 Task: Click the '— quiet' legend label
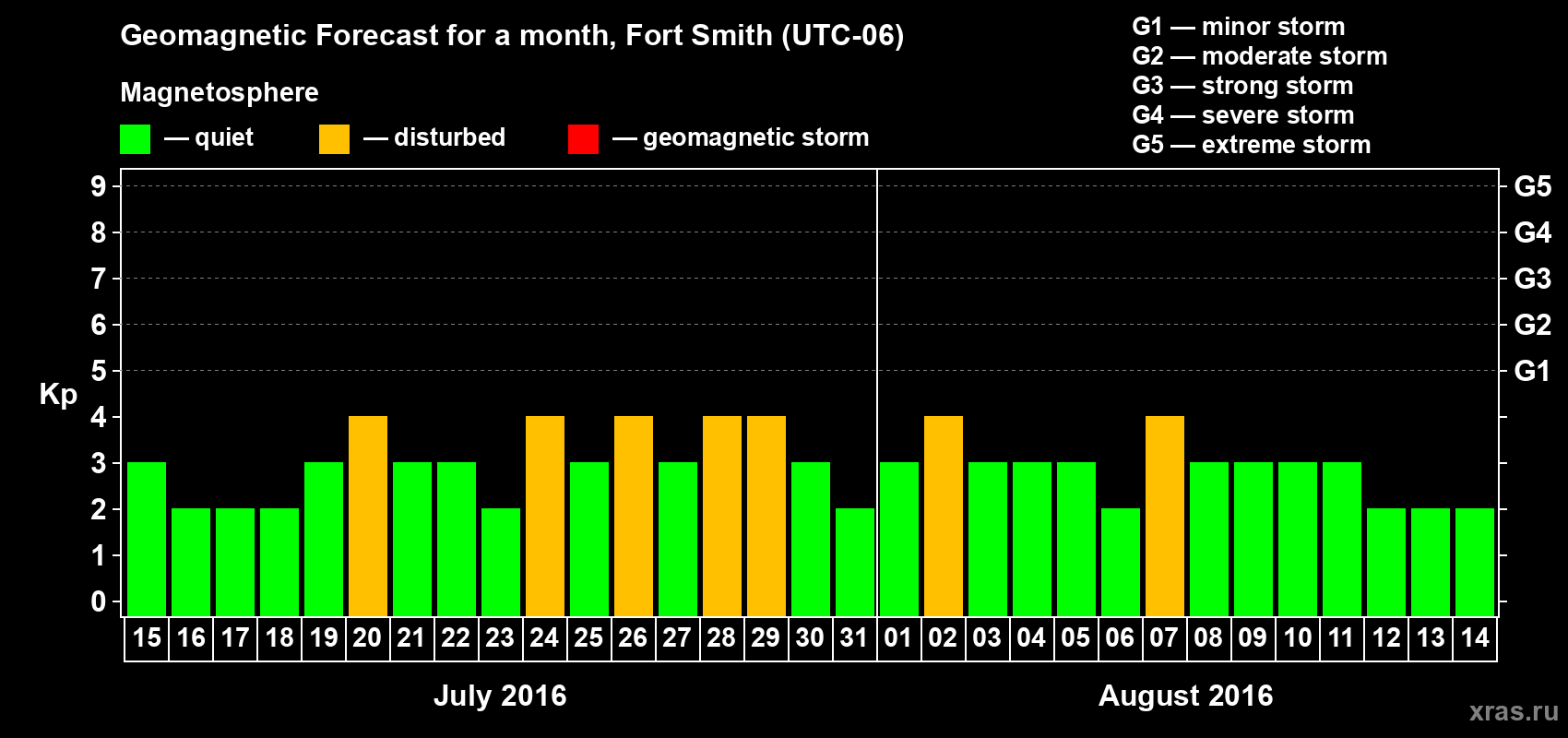pos(208,137)
